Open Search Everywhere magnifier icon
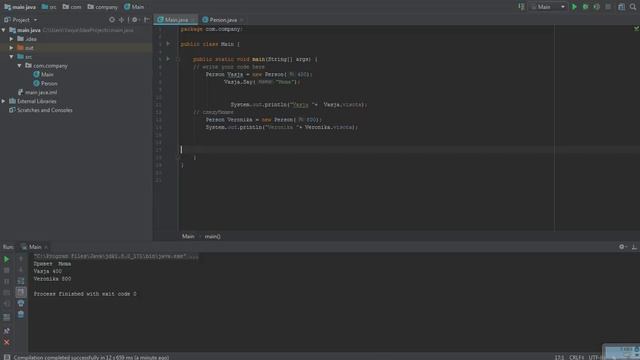This screenshot has width=640, height=360. [x=633, y=7]
